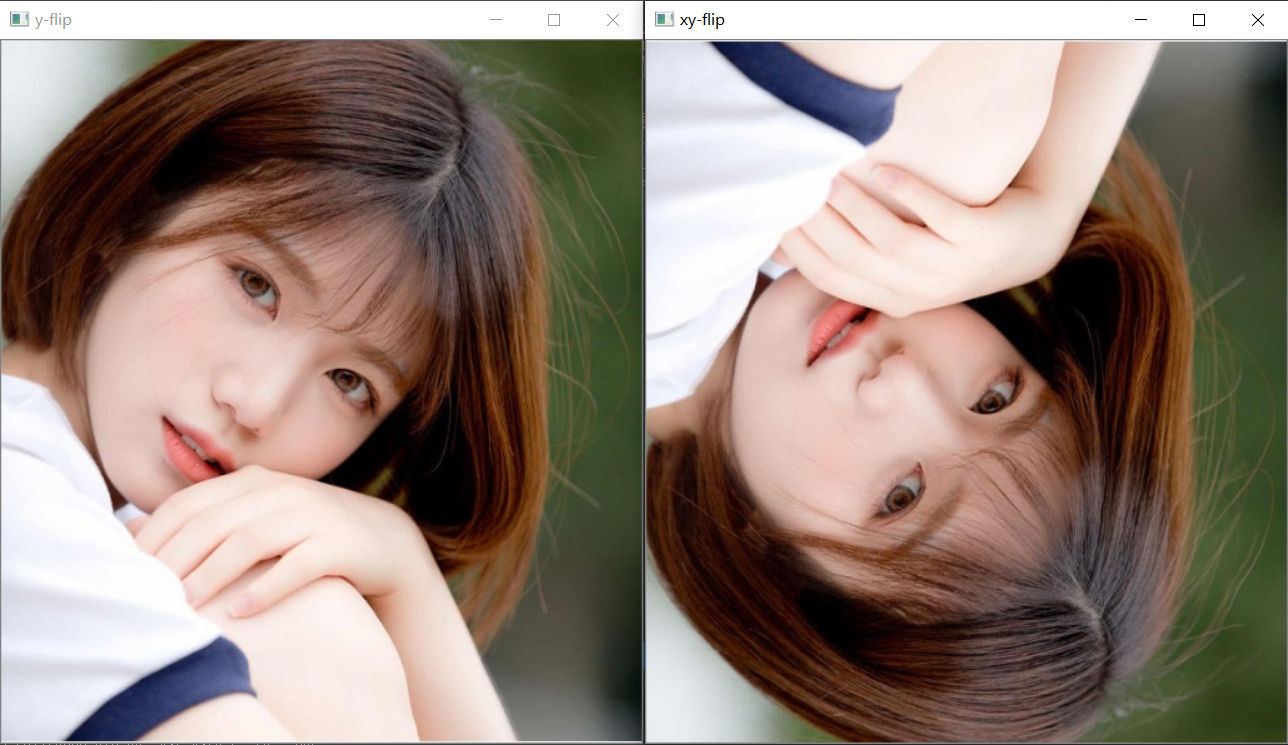Maximize the y-flip window
This screenshot has width=1288, height=745.
tap(554, 20)
